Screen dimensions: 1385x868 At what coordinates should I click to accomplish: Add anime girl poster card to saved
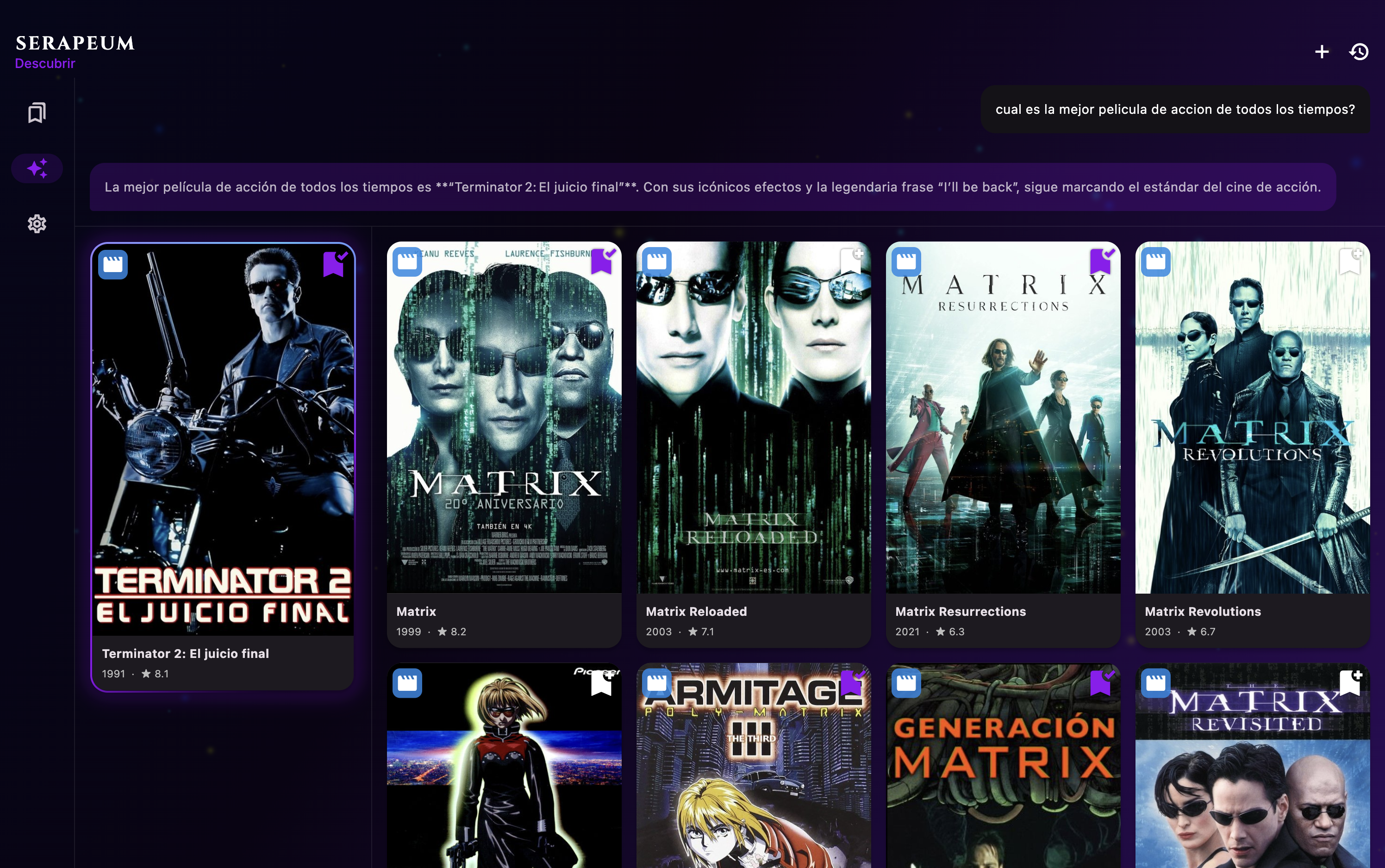(x=602, y=682)
